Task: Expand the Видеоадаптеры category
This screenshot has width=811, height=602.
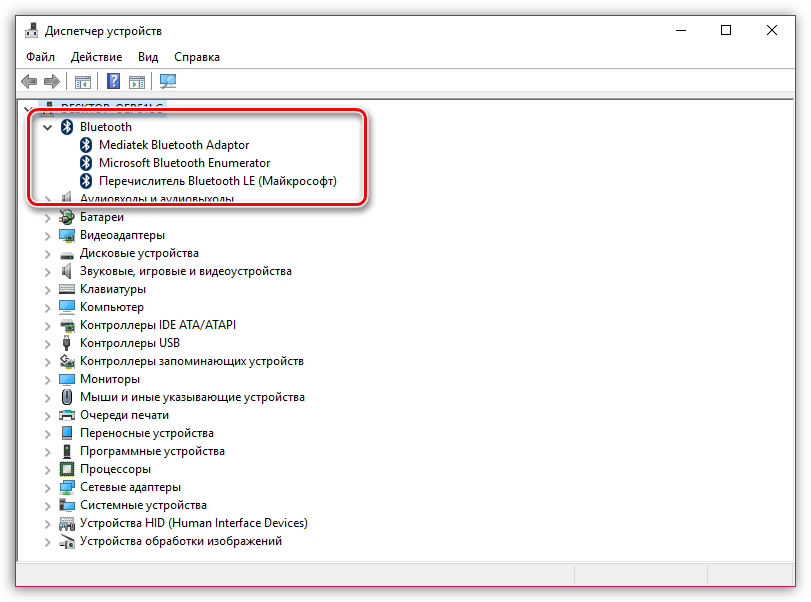Action: [47, 235]
